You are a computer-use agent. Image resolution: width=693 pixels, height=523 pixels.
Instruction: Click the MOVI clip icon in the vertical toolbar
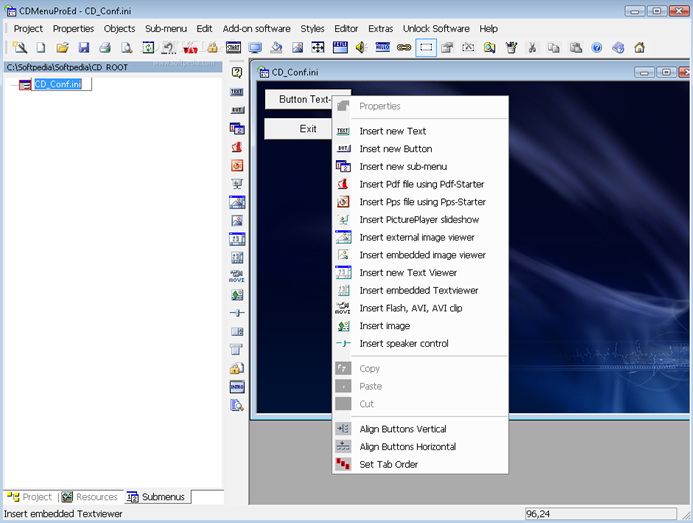(237, 276)
